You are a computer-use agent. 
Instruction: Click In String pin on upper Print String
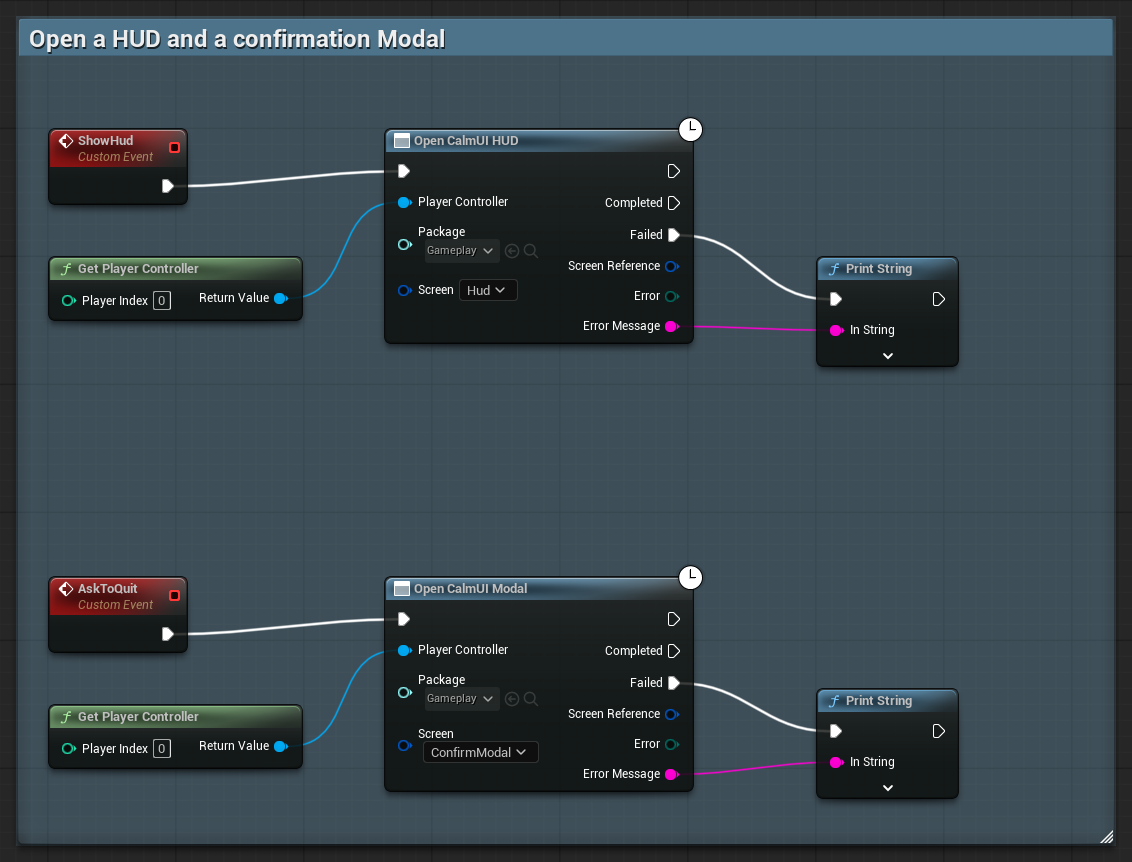coord(837,330)
